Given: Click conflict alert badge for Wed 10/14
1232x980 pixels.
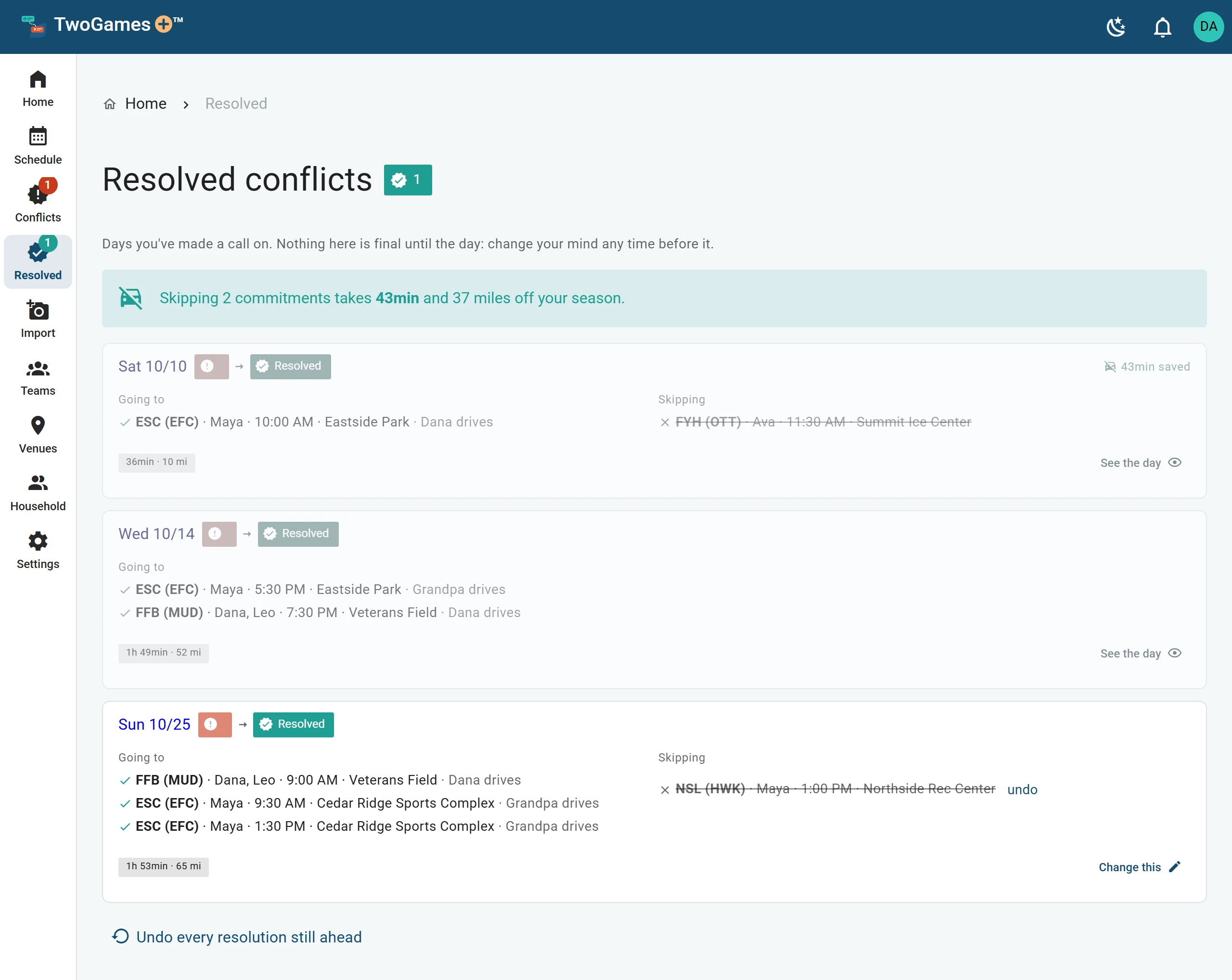Looking at the screenshot, I should pos(219,534).
